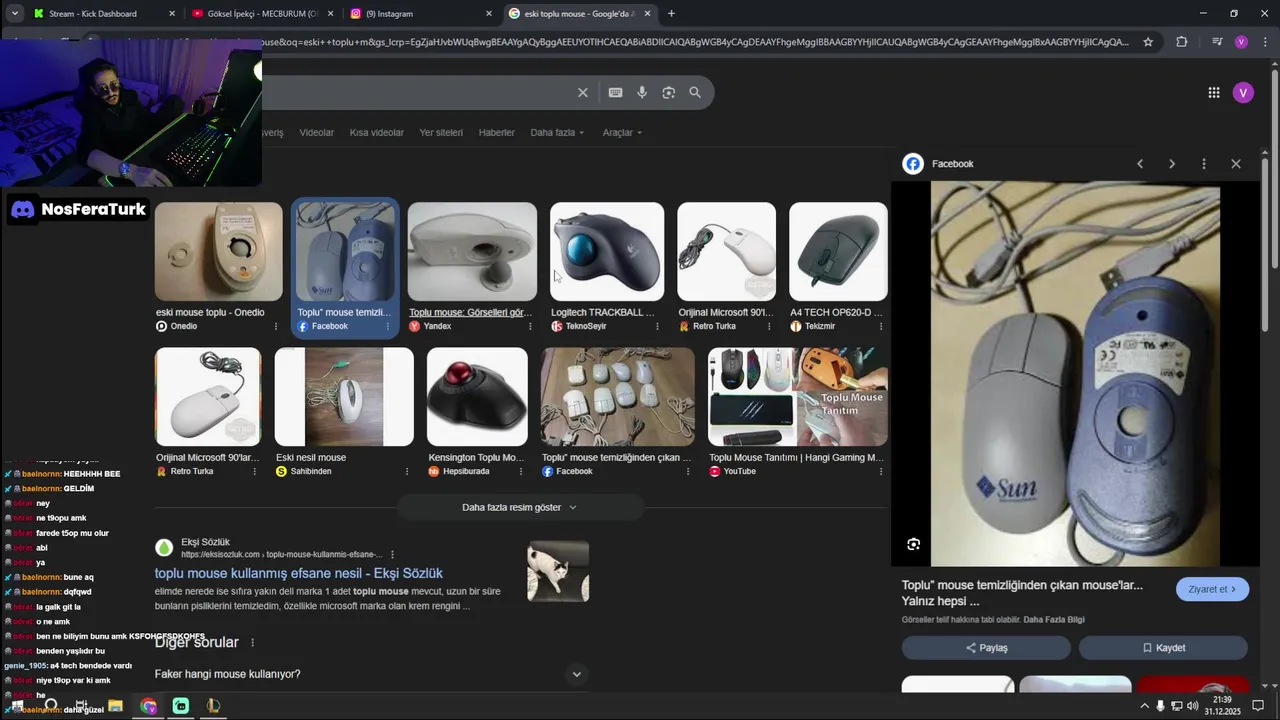Image resolution: width=1280 pixels, height=720 pixels.
Task: Open options next to 'Diğer sorular'
Action: pos(252,643)
